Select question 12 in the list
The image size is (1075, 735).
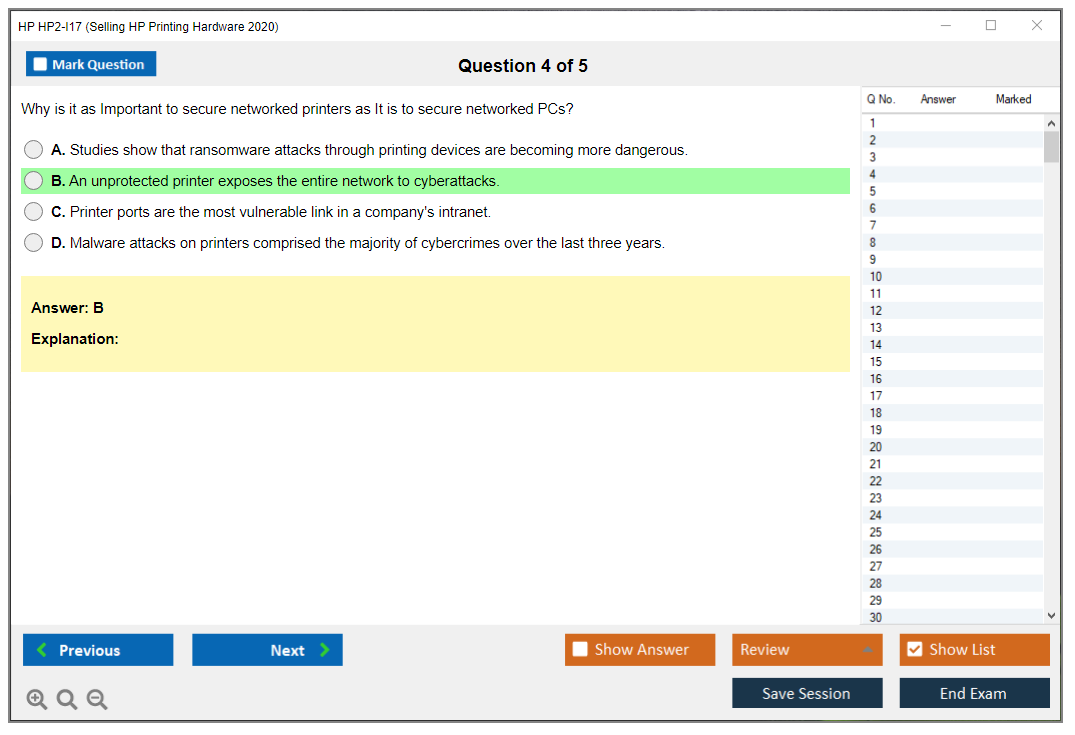pos(876,311)
